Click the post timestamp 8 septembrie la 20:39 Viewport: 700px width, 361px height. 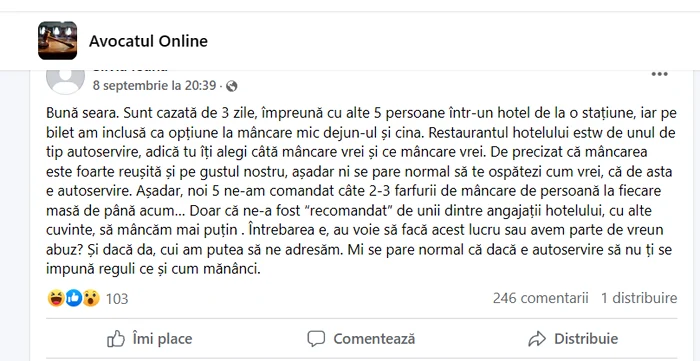(154, 86)
